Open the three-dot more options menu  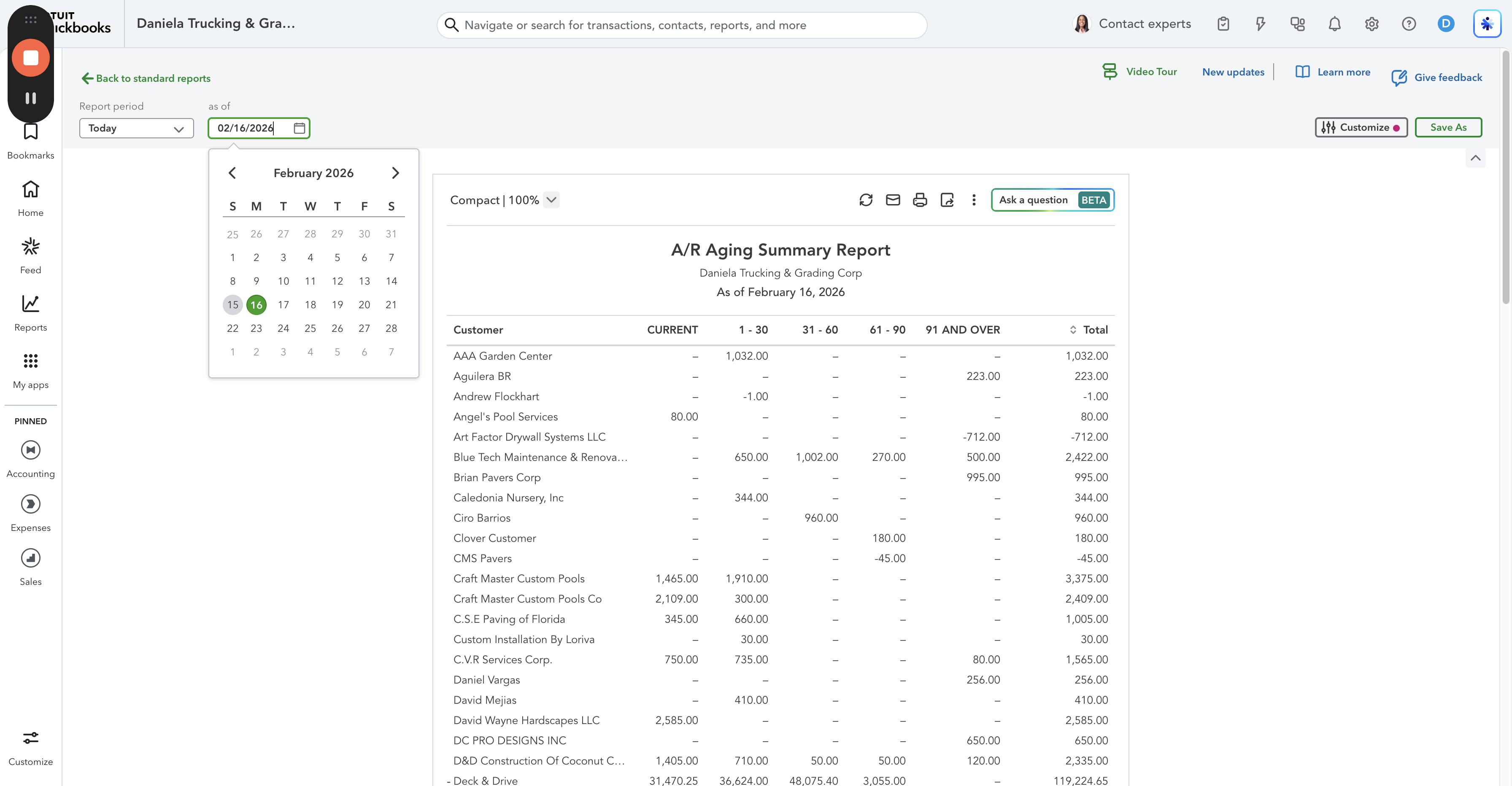click(974, 200)
